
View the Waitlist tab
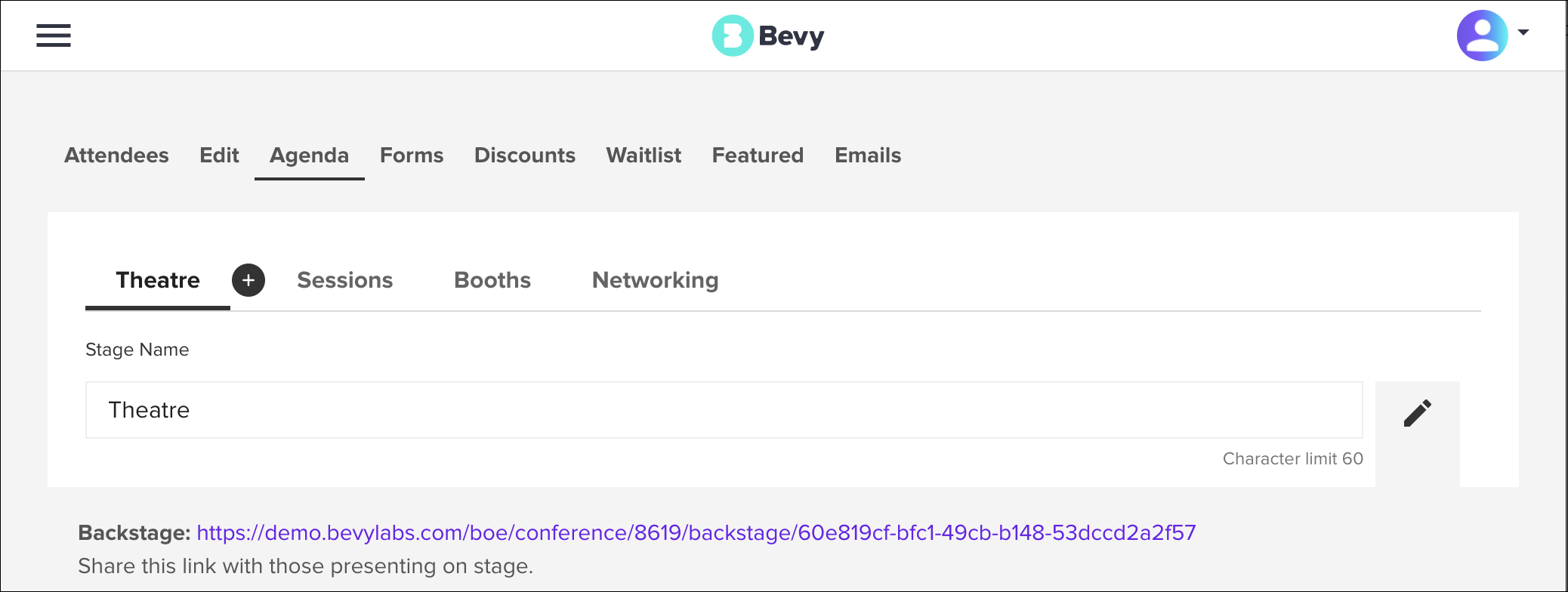tap(644, 156)
